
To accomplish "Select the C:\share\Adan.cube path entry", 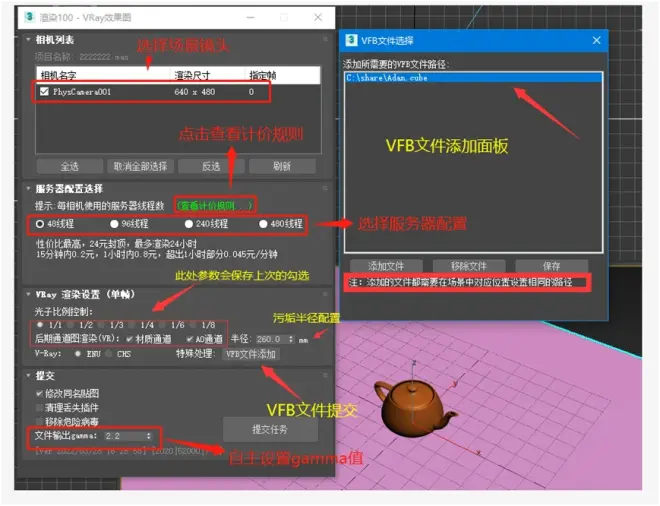I will tap(474, 78).
